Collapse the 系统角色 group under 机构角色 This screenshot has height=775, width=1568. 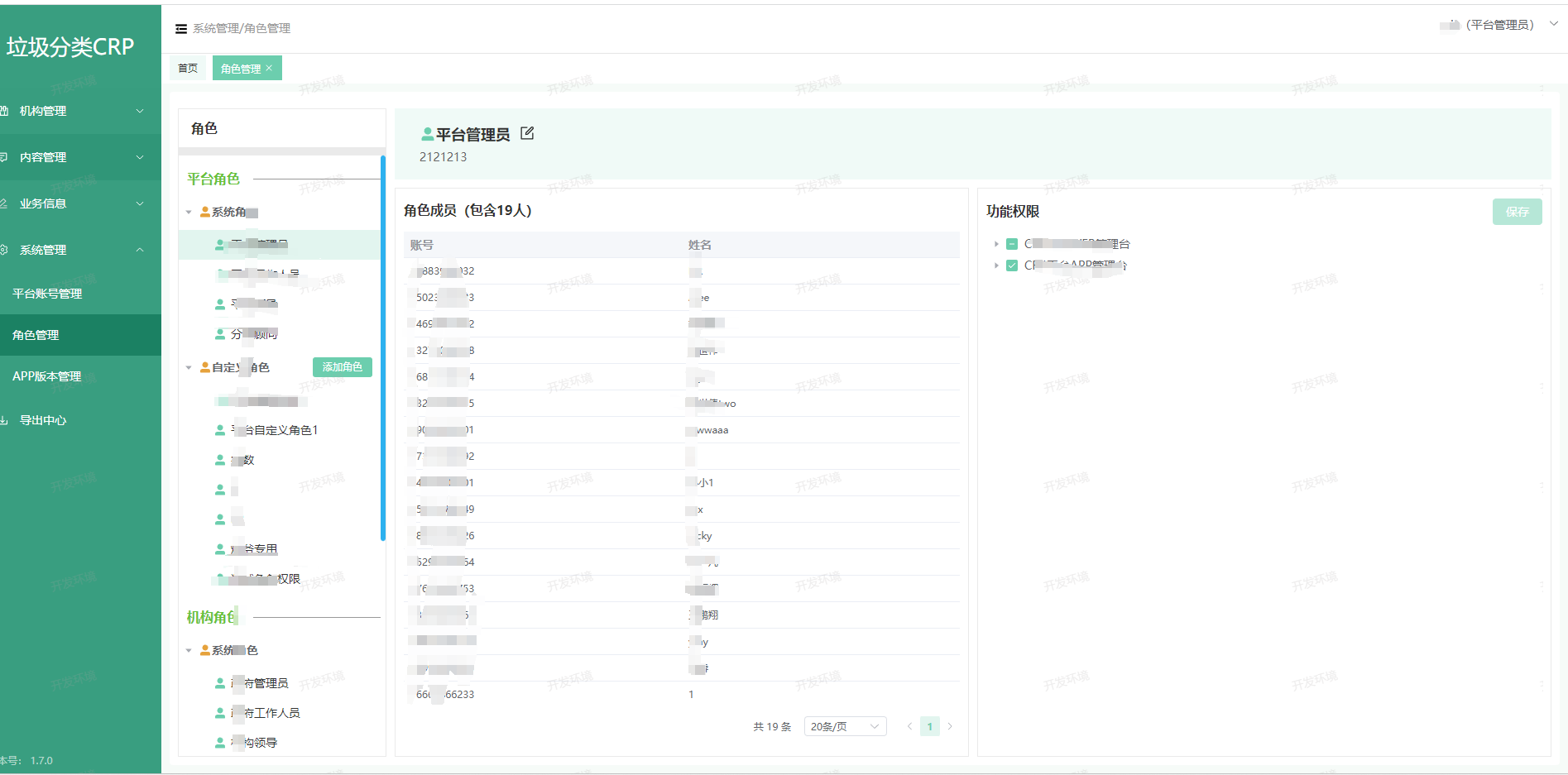point(189,651)
